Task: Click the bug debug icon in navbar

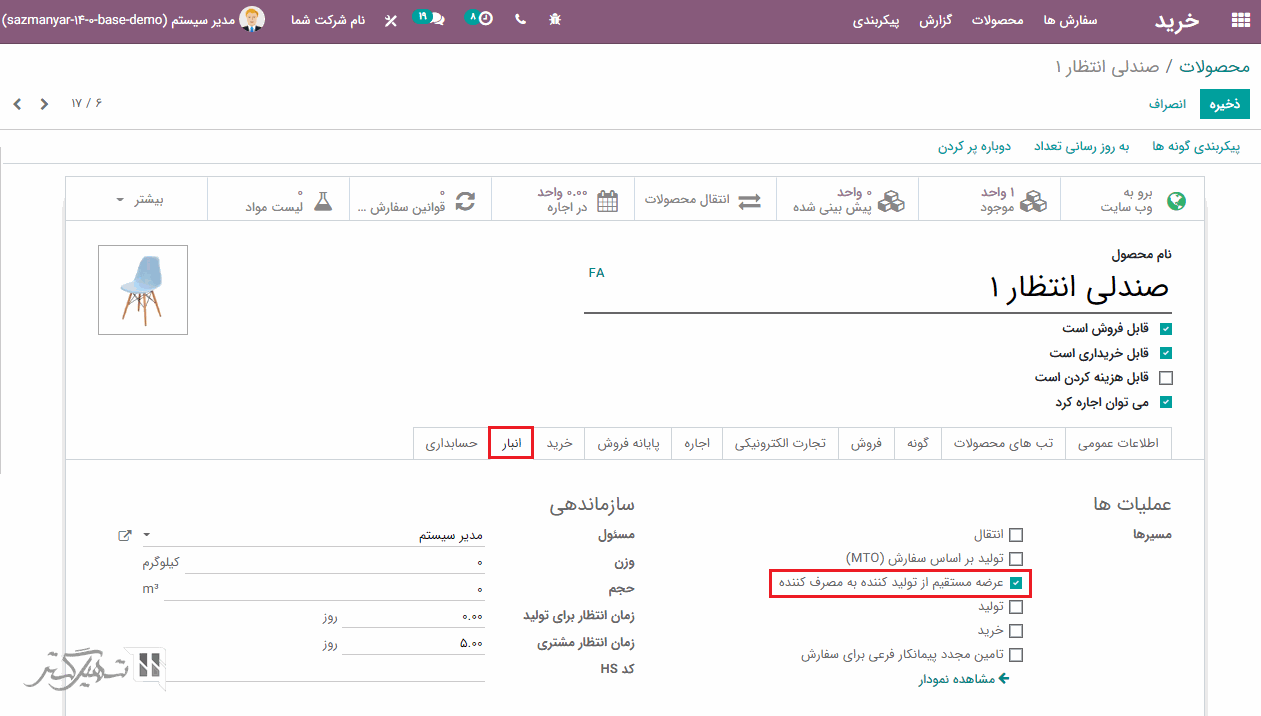Action: (556, 20)
